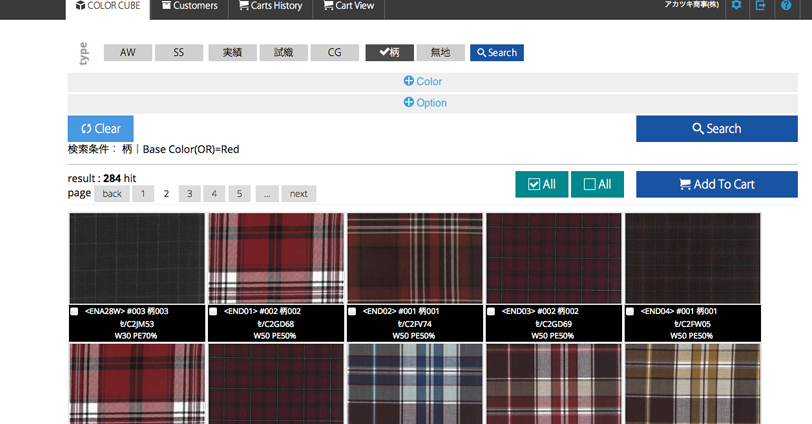
Task: Open the Customers tab
Action: 190,6
